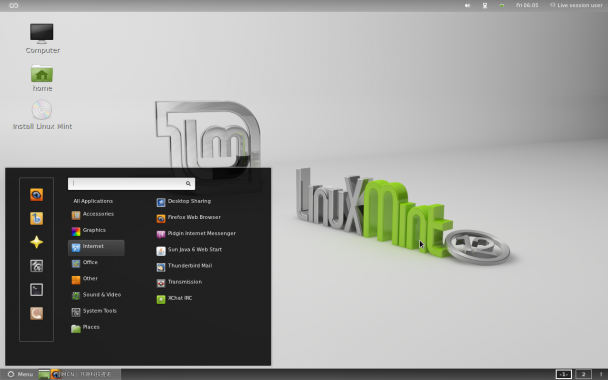Launch Sun Java 6 Web Start
Image resolution: width=608 pixels, height=380 pixels.
(189, 250)
